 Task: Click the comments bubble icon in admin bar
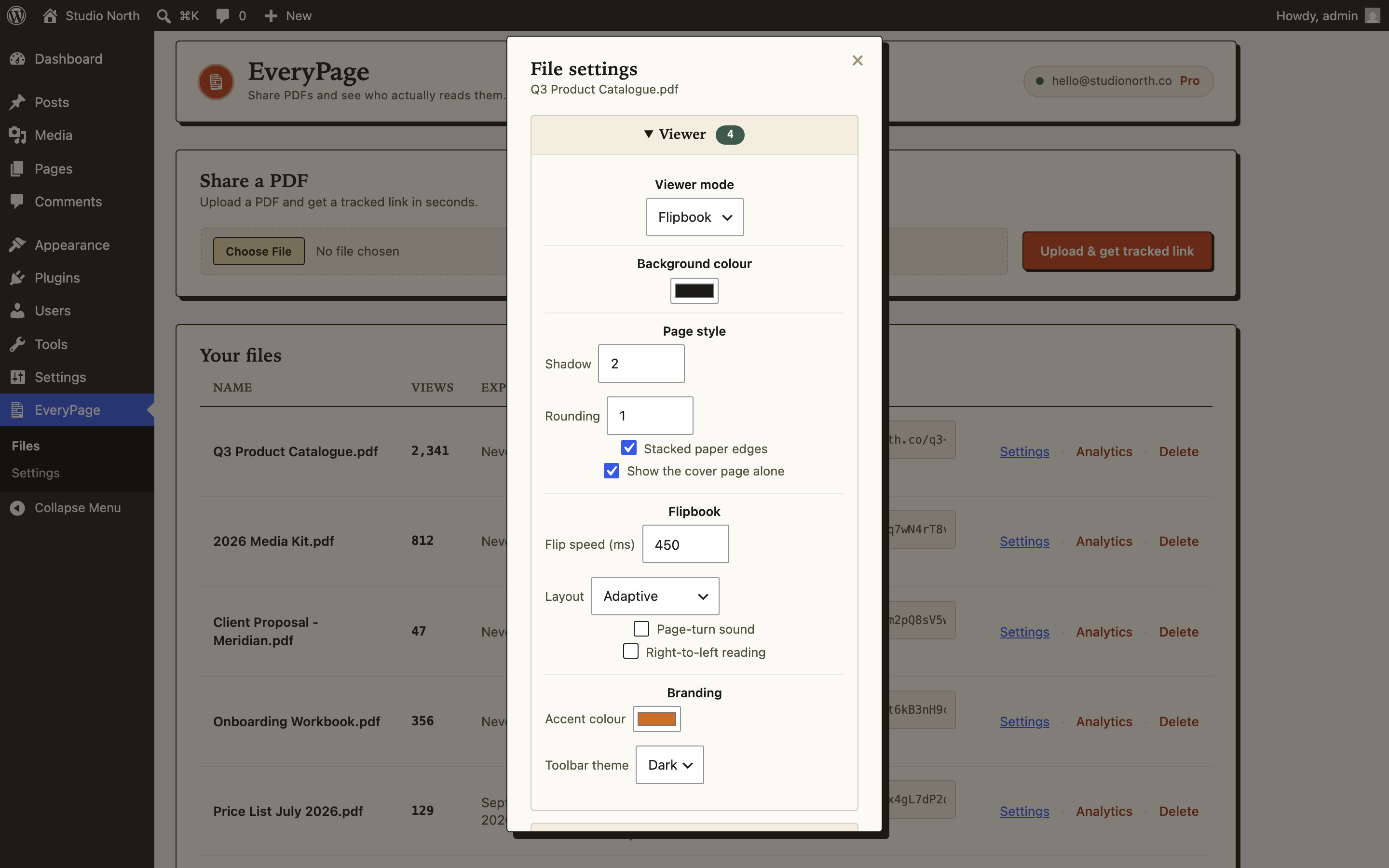pos(223,15)
